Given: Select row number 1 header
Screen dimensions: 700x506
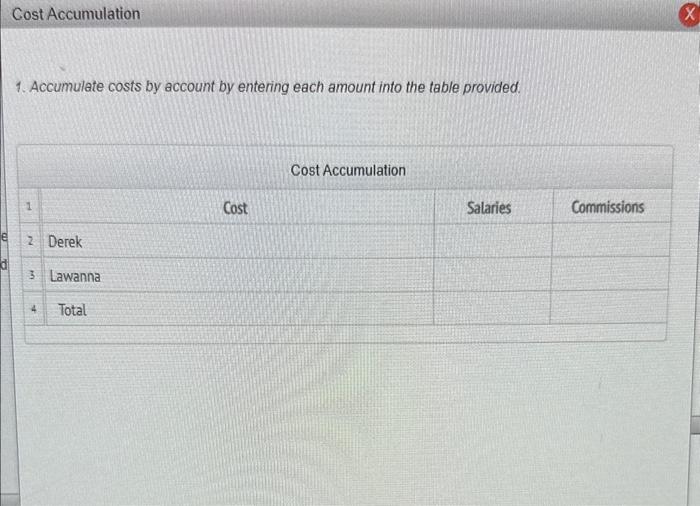Looking at the screenshot, I should pos(29,206).
